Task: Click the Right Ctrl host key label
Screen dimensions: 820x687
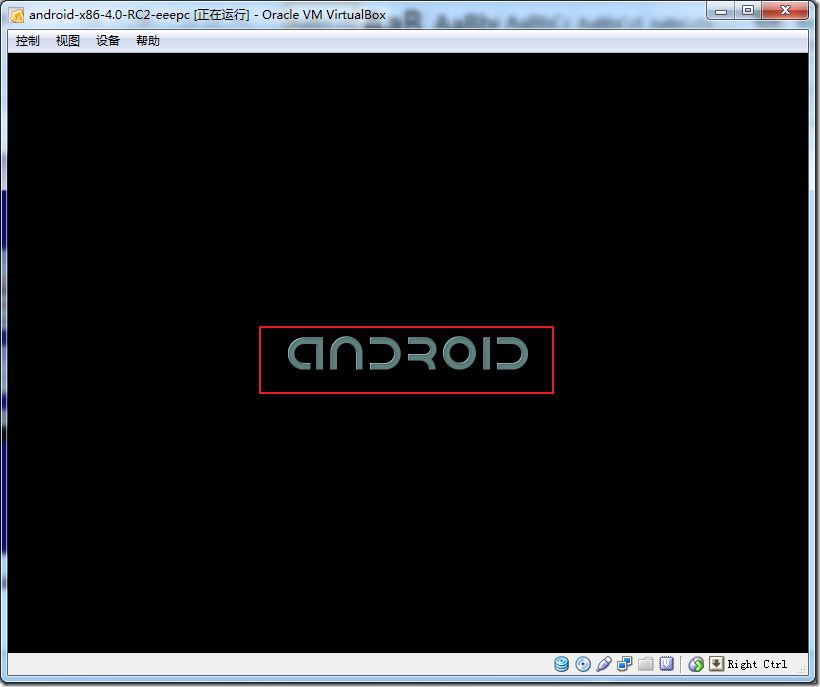Action: tap(757, 664)
